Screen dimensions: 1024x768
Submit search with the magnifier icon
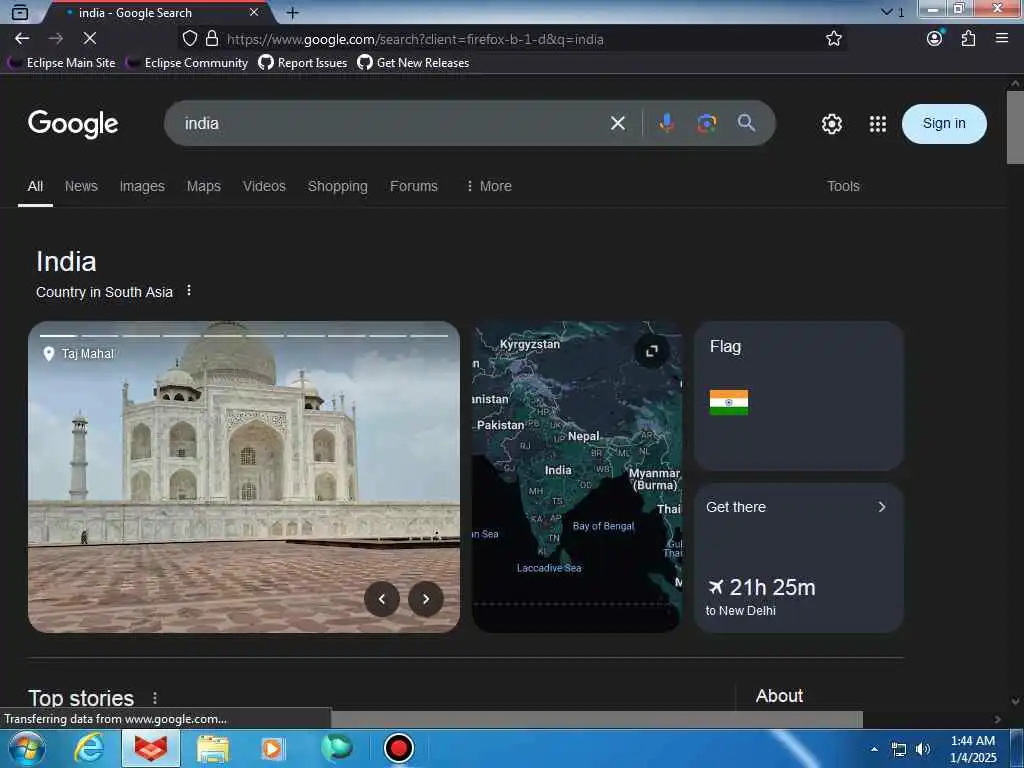click(x=746, y=123)
